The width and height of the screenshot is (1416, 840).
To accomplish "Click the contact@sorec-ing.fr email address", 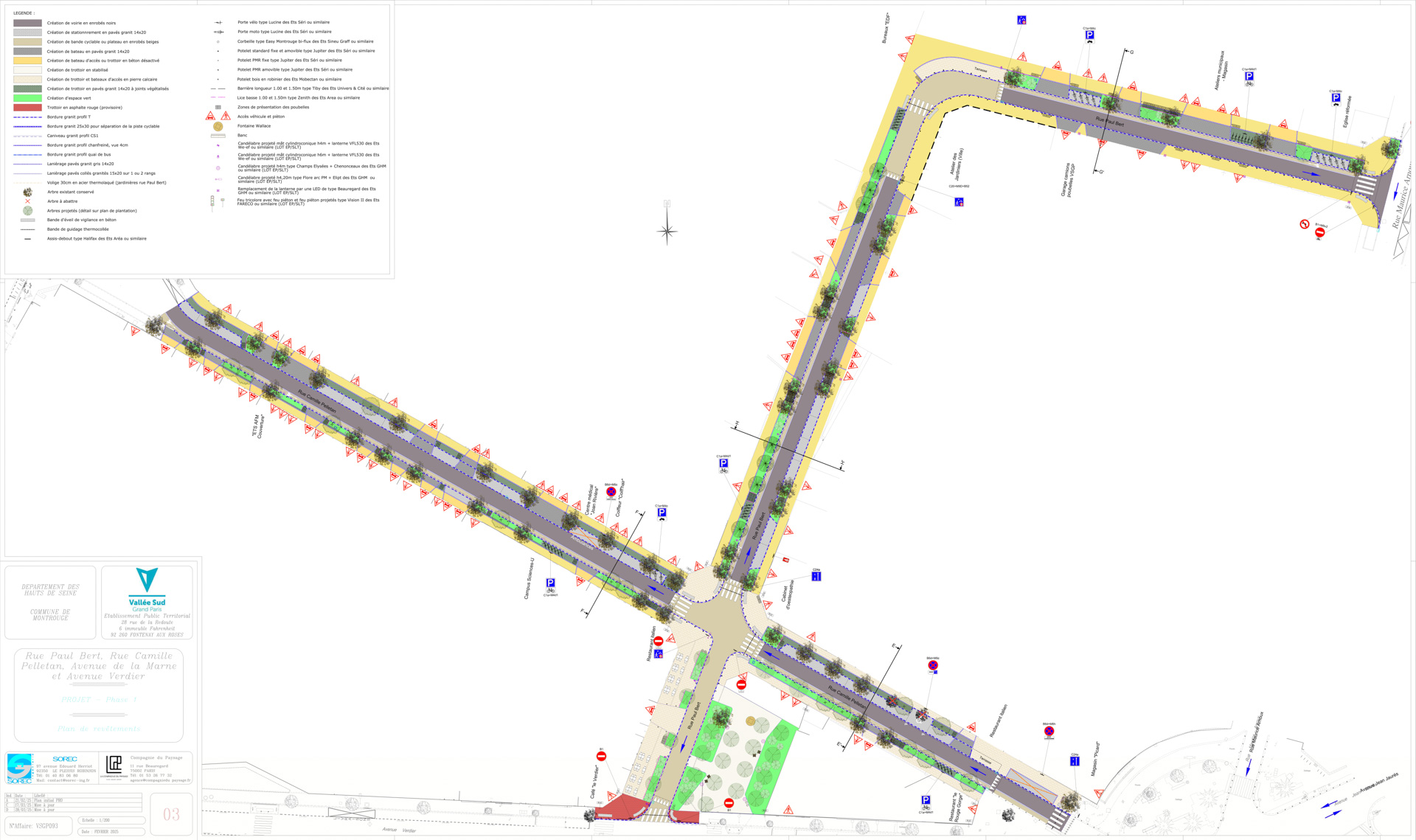I will click(x=68, y=780).
